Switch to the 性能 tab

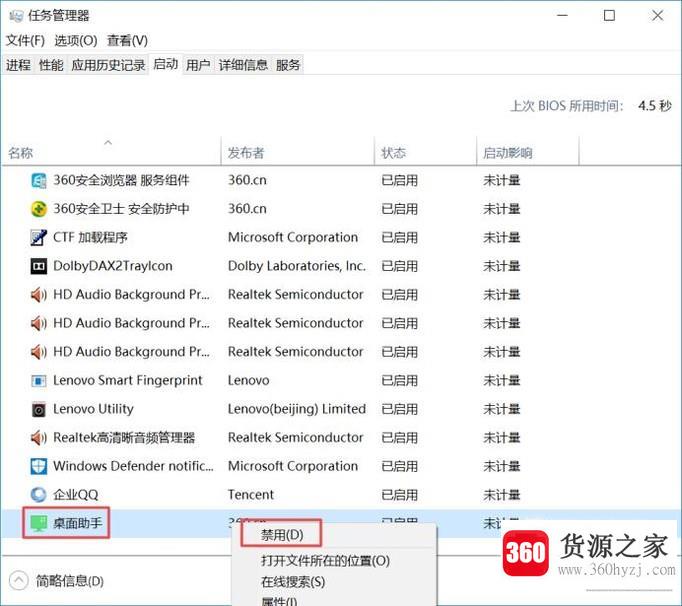51,65
